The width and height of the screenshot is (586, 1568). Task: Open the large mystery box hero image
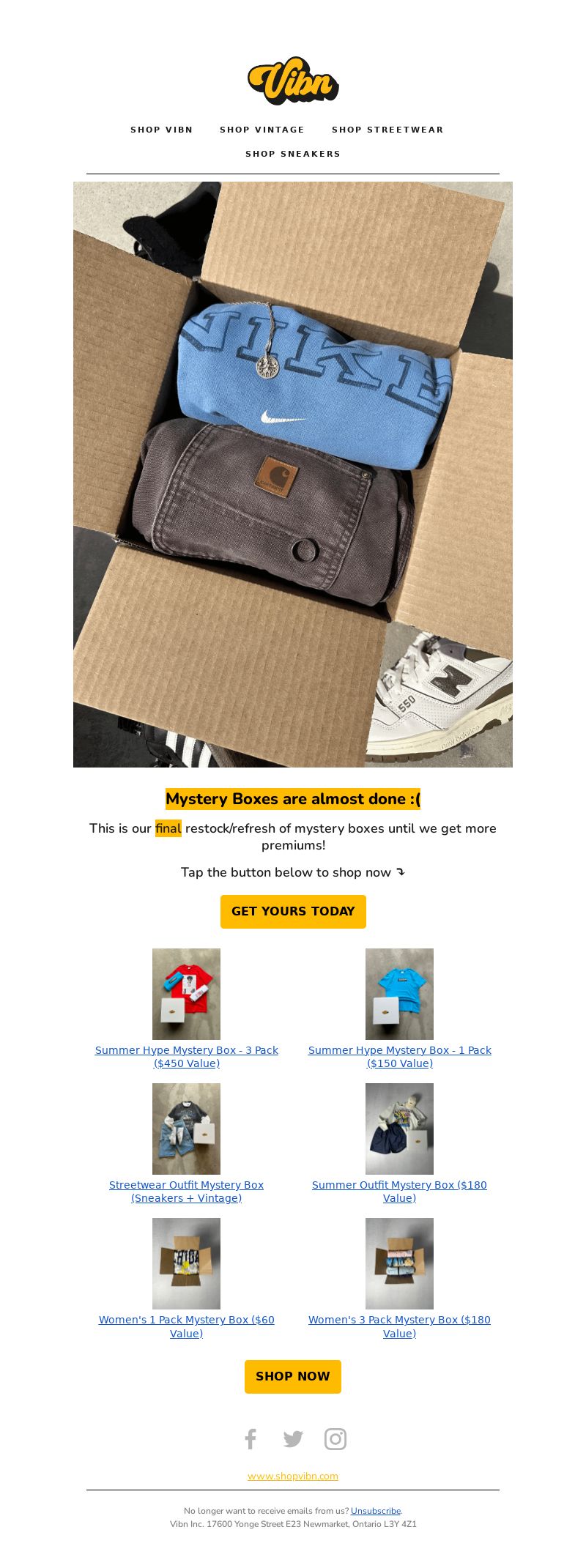click(293, 475)
